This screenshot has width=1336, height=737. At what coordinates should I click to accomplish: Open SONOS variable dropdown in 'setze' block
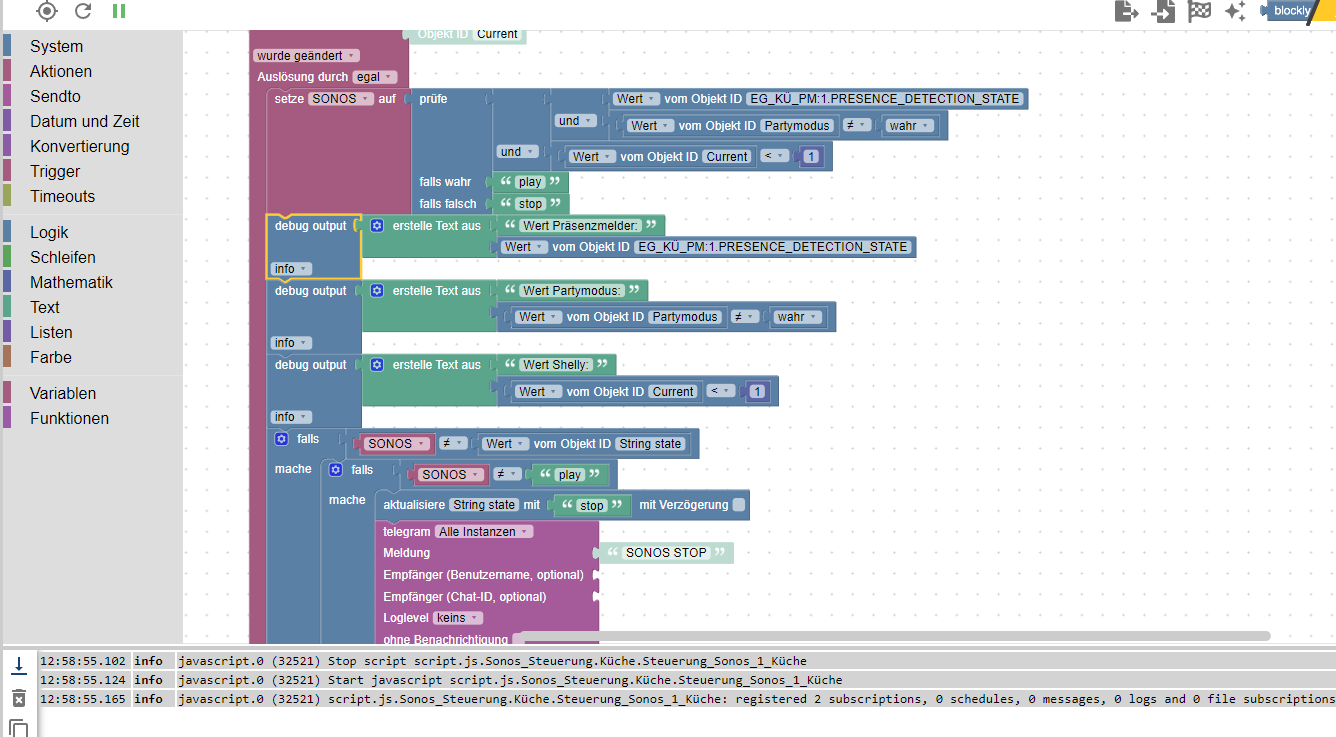point(341,99)
